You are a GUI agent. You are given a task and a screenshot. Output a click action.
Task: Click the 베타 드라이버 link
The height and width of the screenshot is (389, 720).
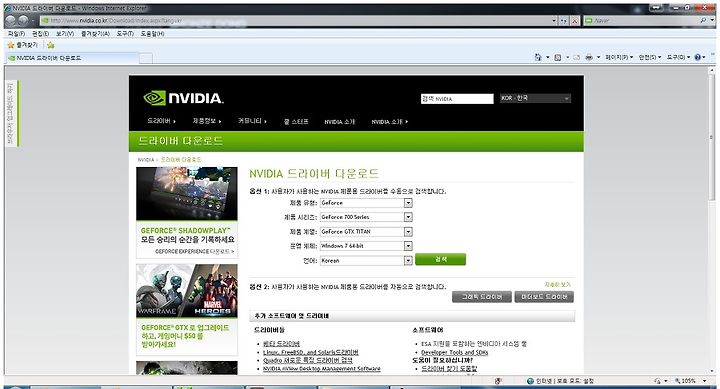pos(281,344)
